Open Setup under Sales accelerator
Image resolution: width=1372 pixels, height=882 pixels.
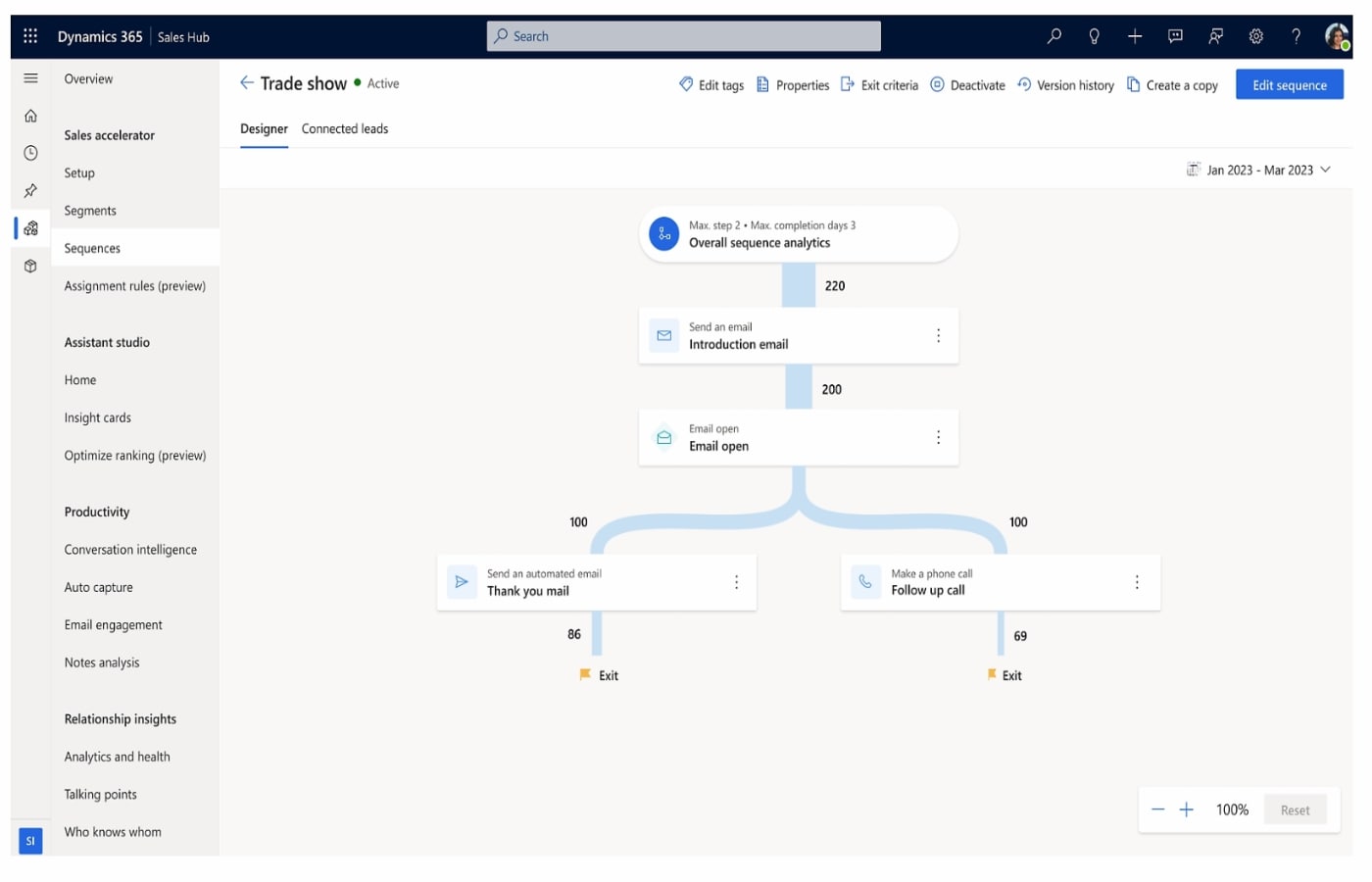pos(79,172)
